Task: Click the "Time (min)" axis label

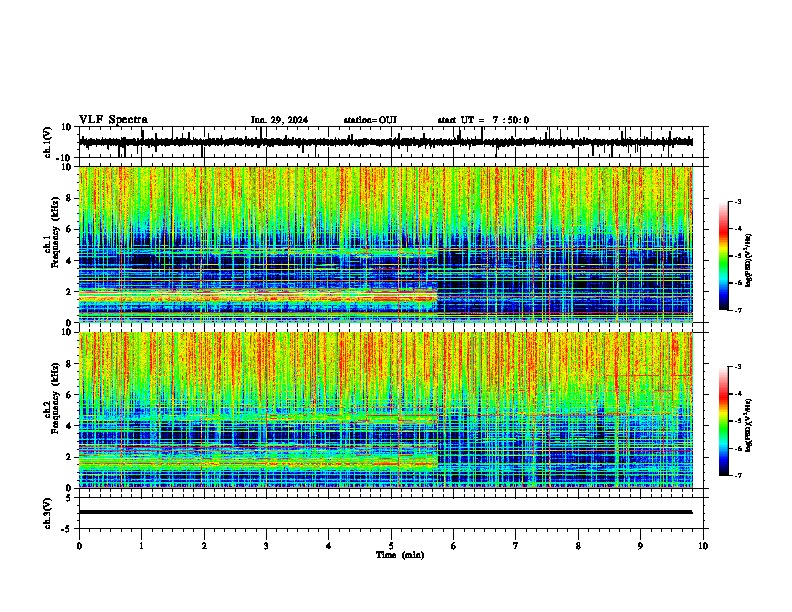Action: click(400, 555)
